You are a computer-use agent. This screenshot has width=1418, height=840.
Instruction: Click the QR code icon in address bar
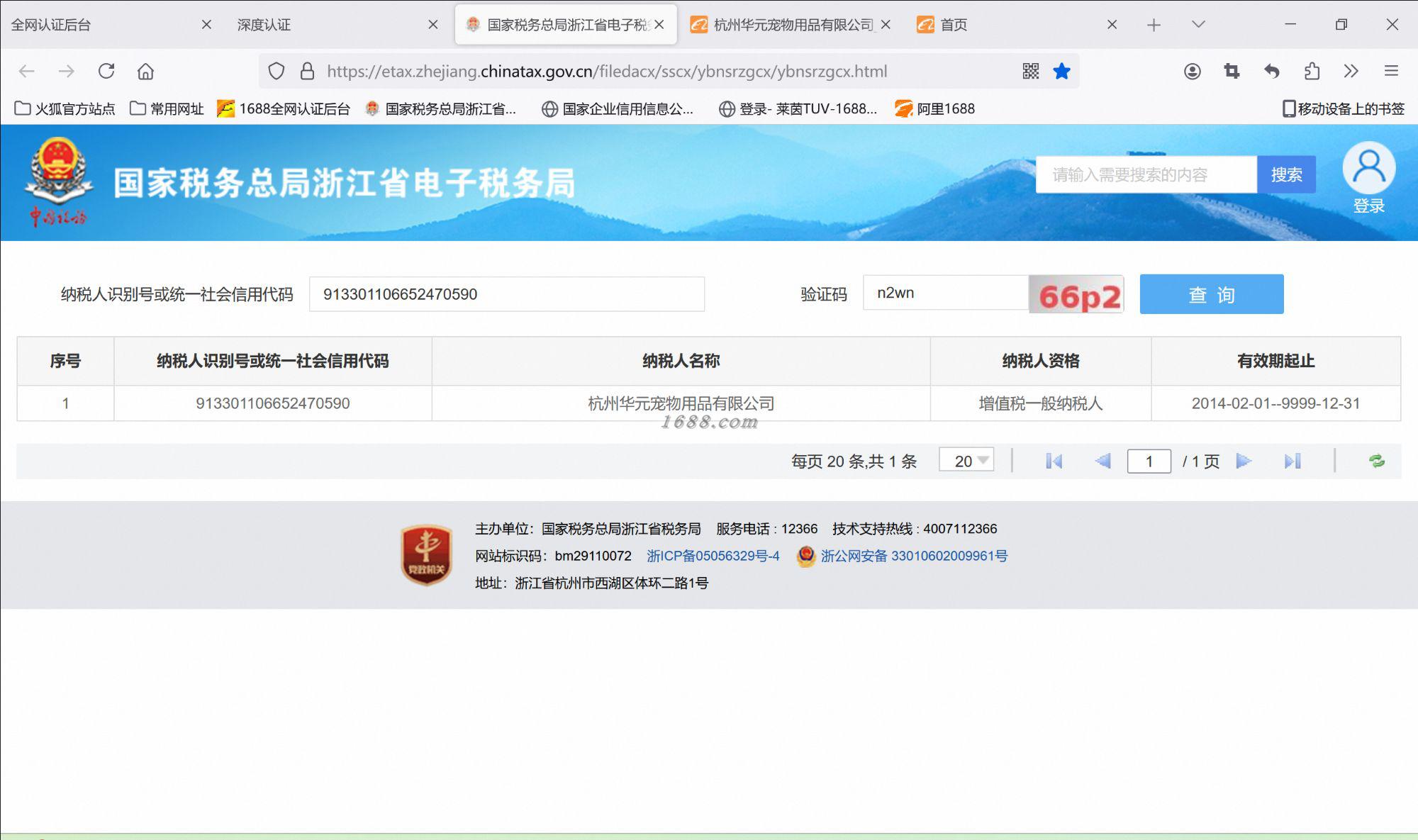[1031, 71]
